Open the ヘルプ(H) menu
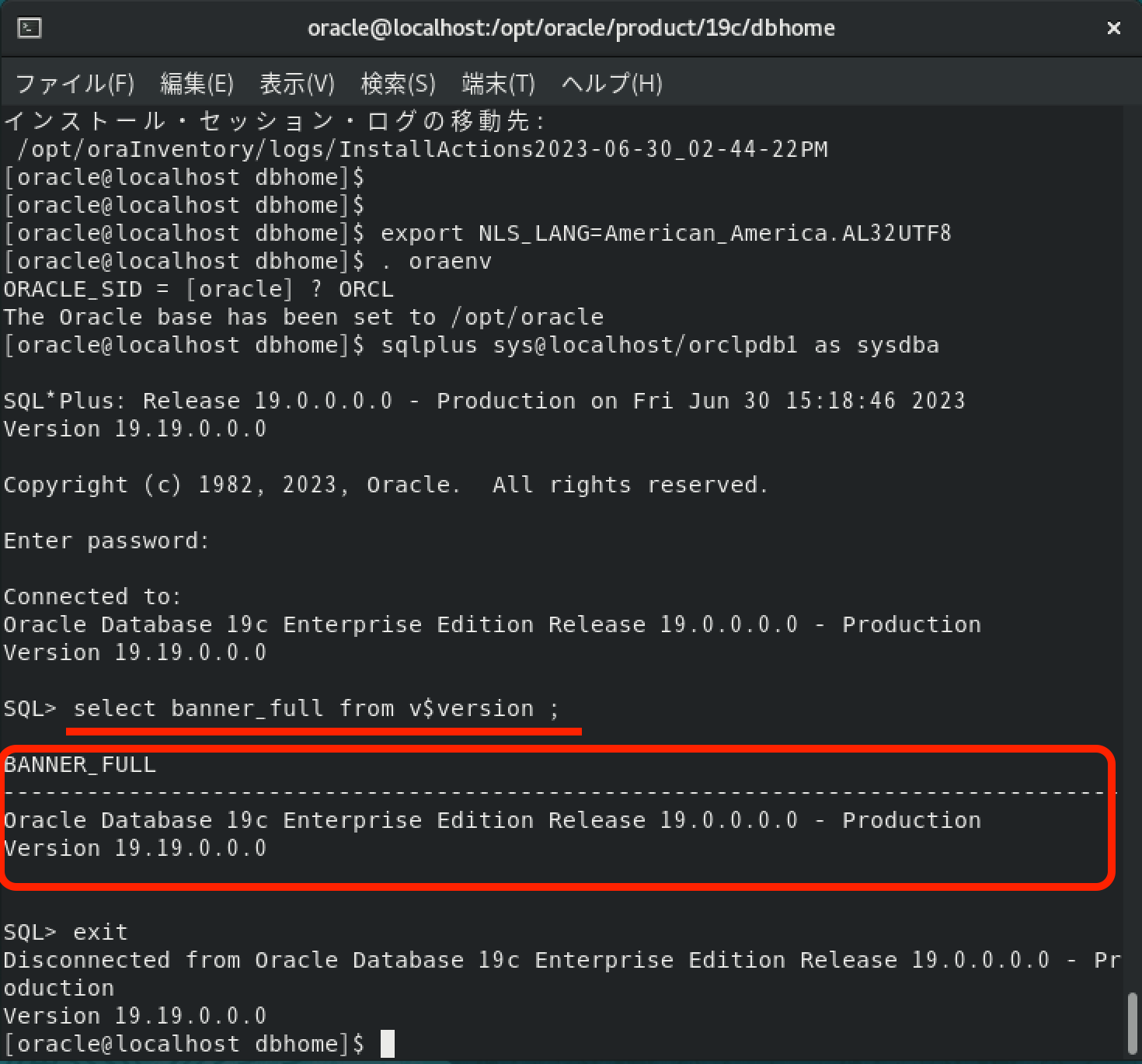The height and width of the screenshot is (1064, 1142). (612, 83)
